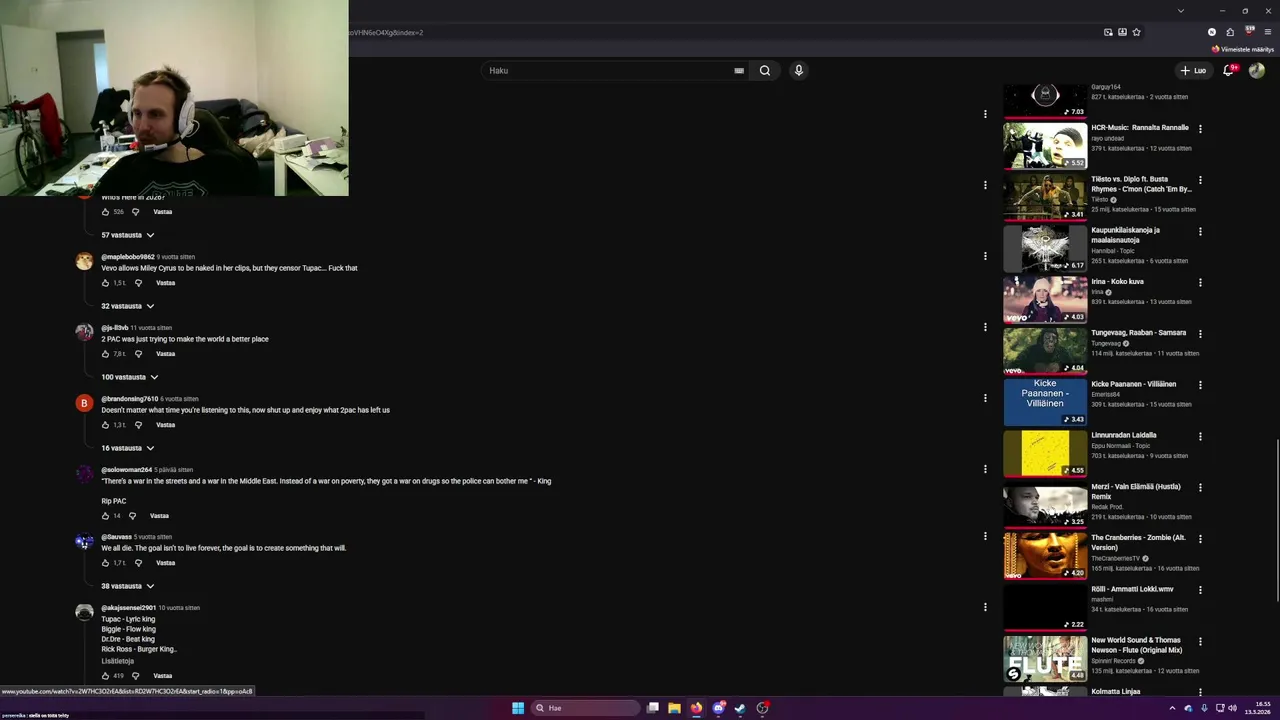Expand the 100 vastausta replies
Image resolution: width=1280 pixels, height=720 pixels.
coord(130,377)
